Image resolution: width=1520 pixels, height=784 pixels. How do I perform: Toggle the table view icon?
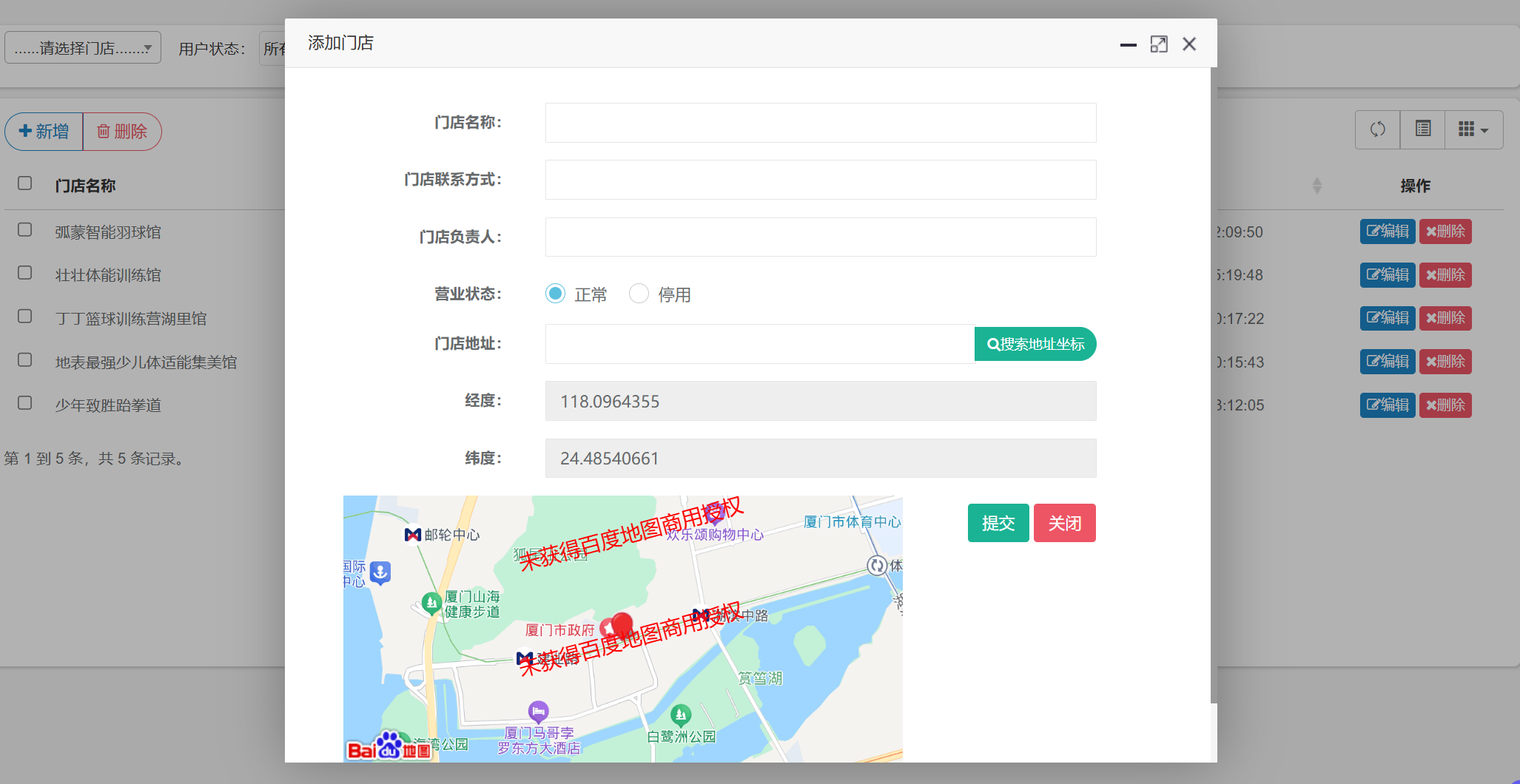point(1422,129)
